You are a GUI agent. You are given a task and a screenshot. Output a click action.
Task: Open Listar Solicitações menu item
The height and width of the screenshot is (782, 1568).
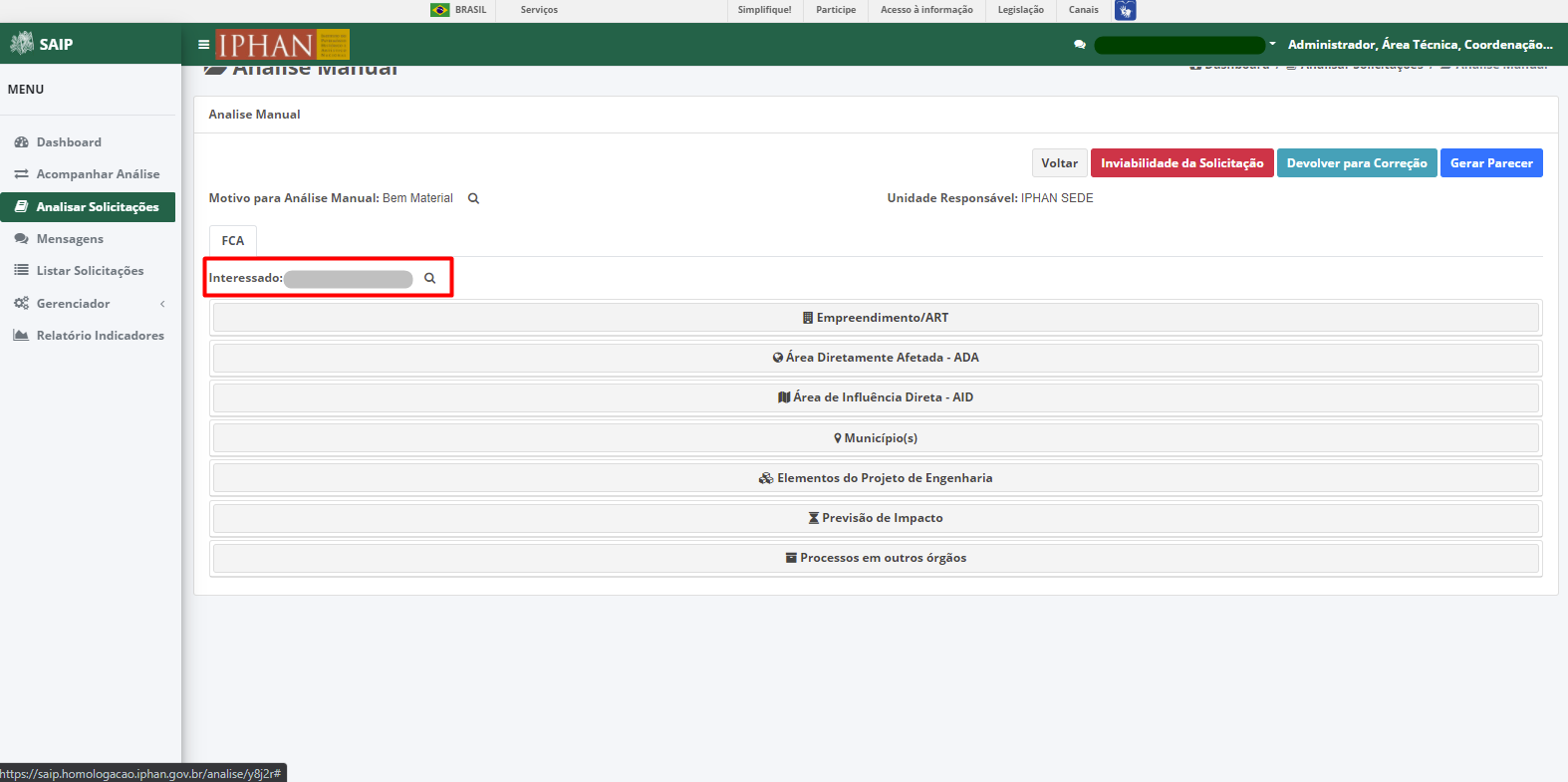90,271
